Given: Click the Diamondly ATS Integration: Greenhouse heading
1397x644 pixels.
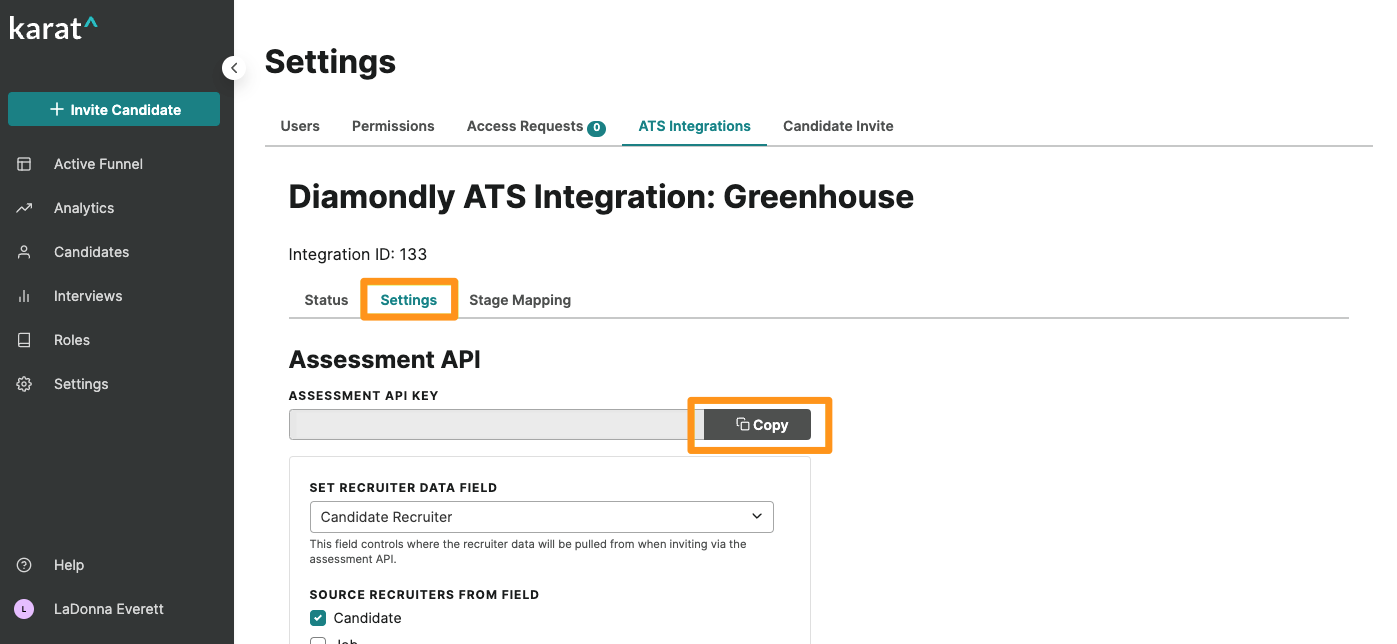Looking at the screenshot, I should point(601,197).
